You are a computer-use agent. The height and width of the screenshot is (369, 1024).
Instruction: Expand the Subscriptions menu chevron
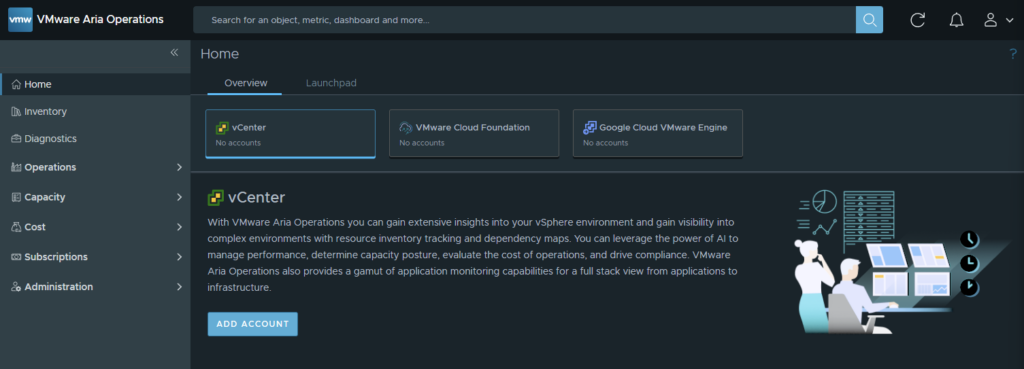(x=180, y=257)
